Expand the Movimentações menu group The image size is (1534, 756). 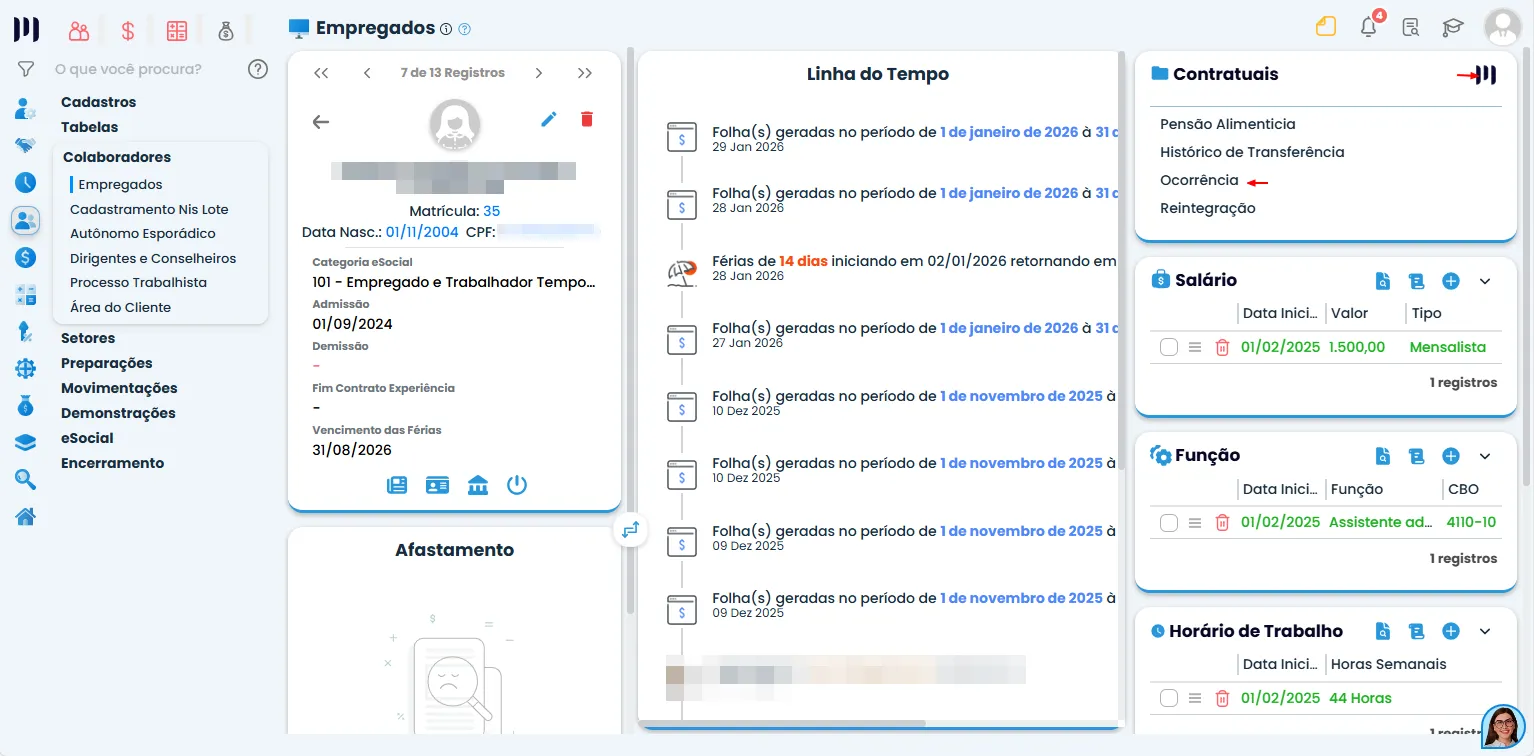119,388
